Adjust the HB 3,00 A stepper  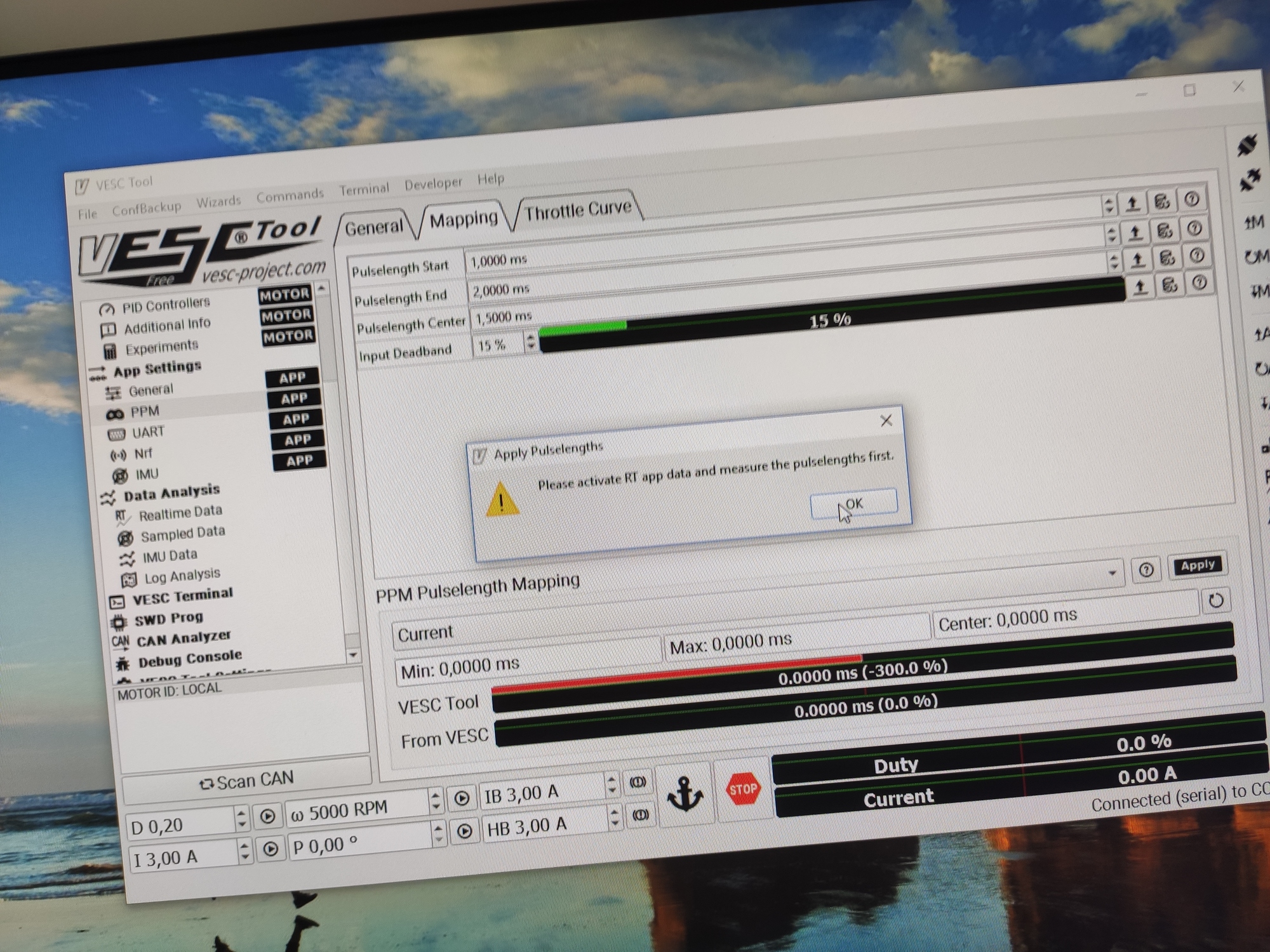[613, 817]
